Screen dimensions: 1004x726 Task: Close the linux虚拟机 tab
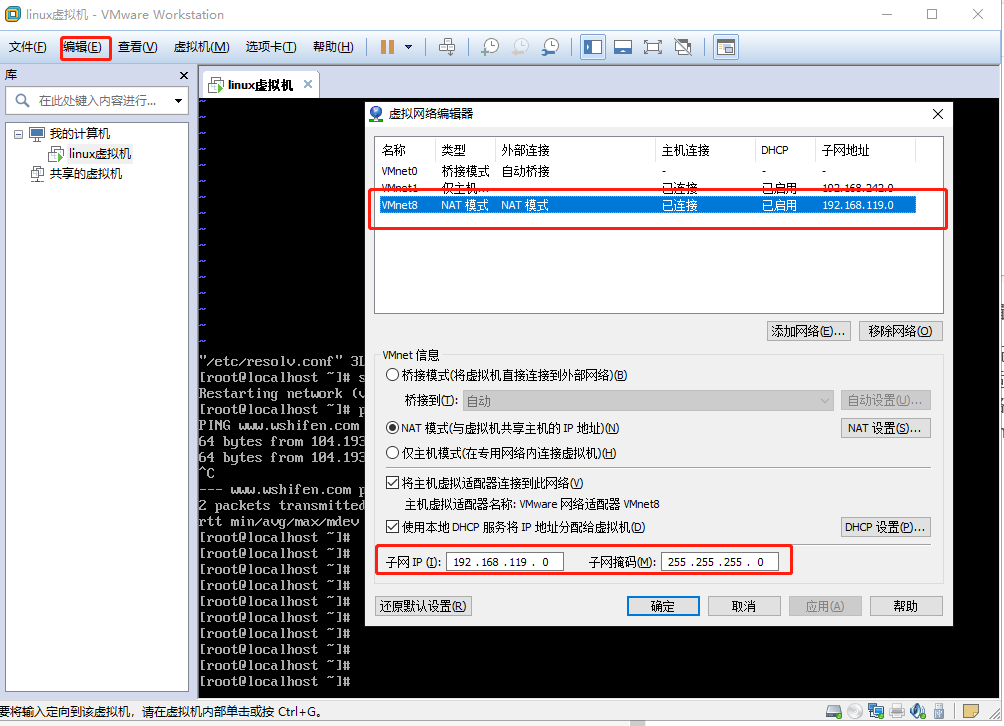308,84
